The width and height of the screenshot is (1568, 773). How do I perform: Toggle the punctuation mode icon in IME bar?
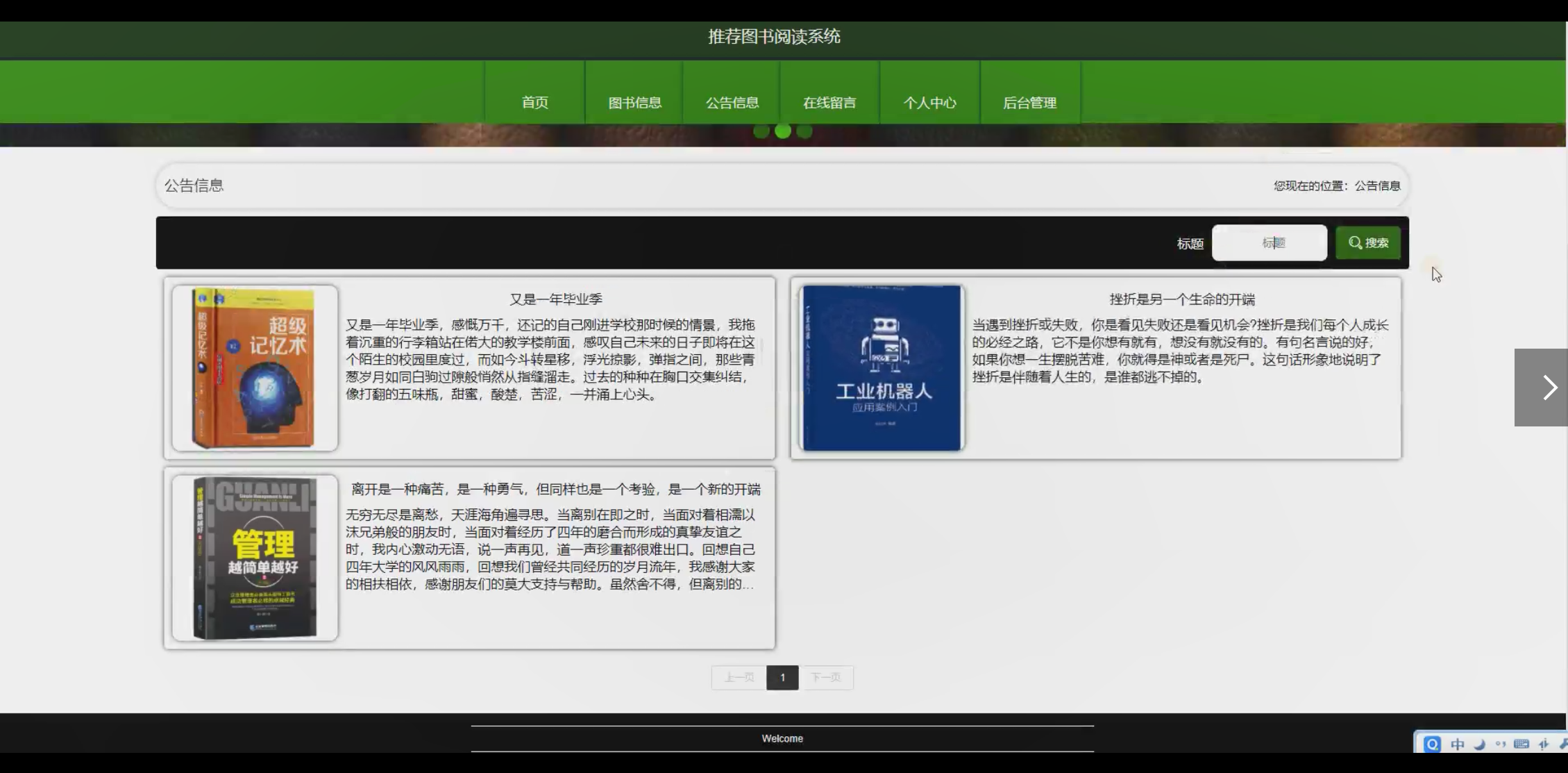tap(1501, 744)
